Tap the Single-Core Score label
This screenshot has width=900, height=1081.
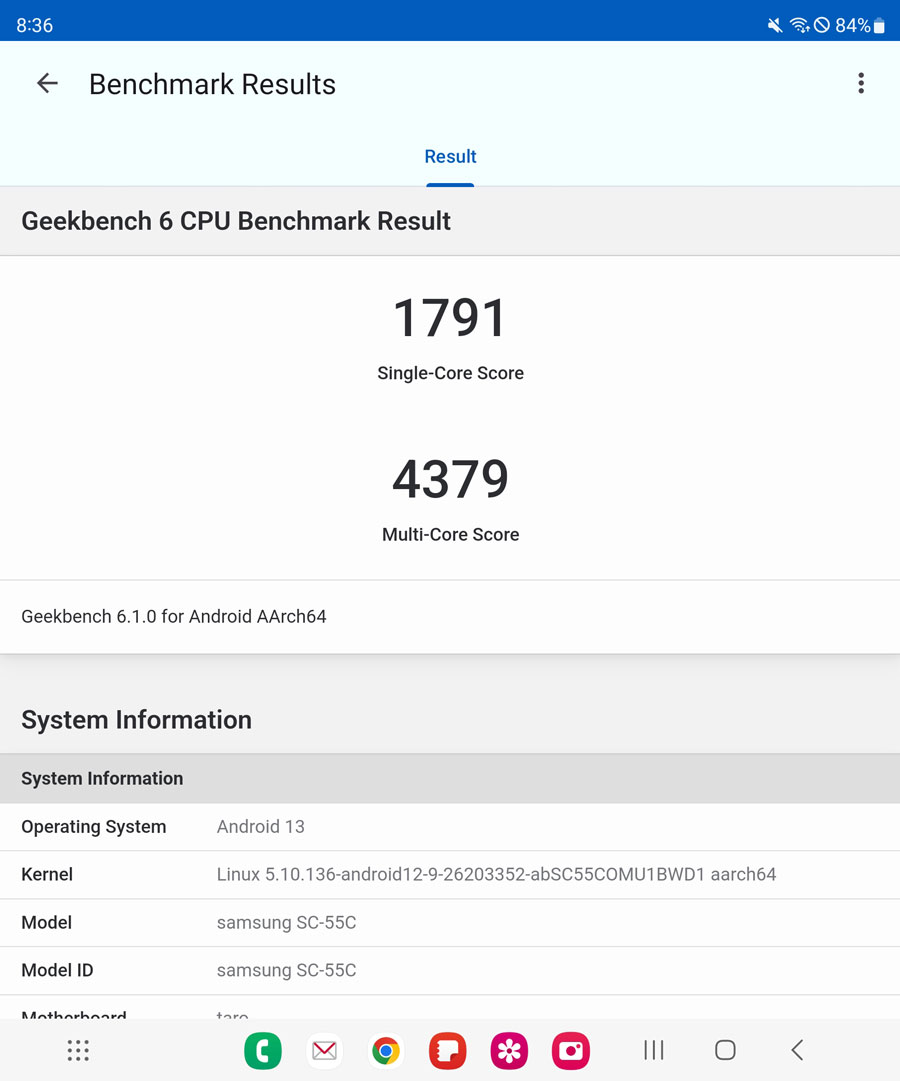[x=450, y=373]
